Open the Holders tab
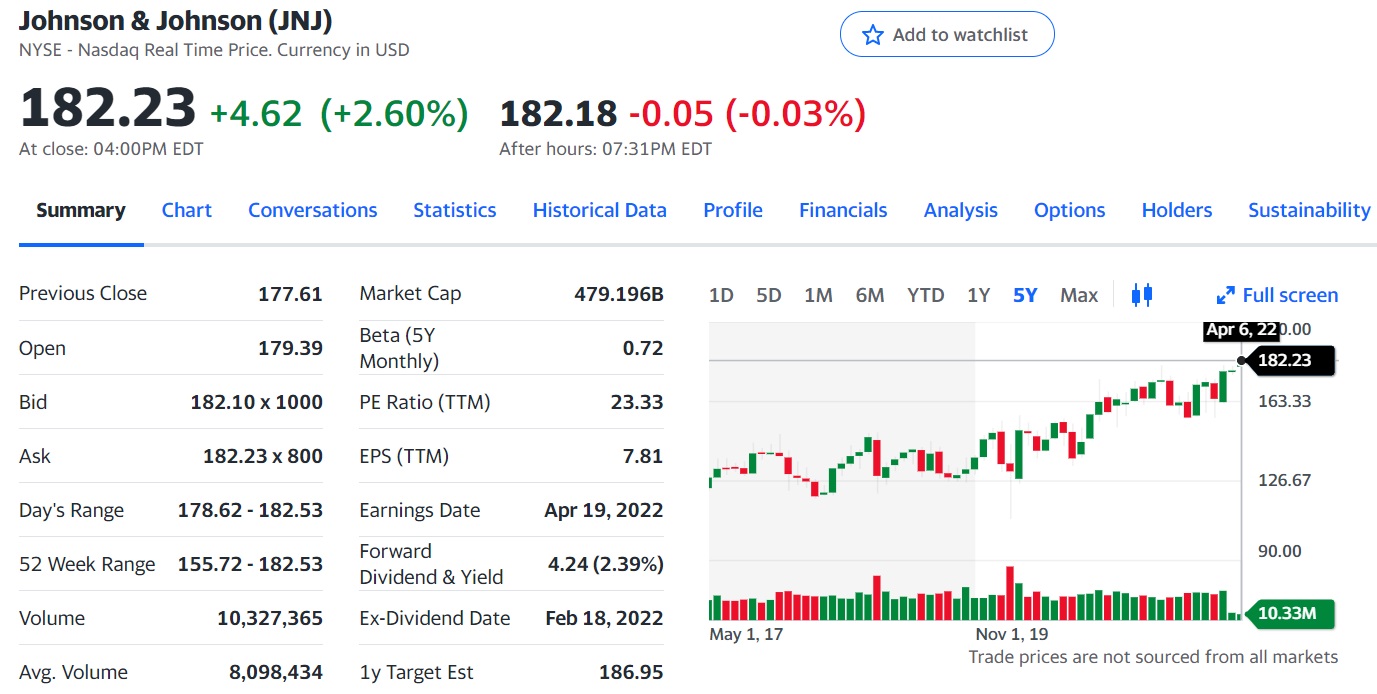Image resolution: width=1377 pixels, height=694 pixels. 1176,210
